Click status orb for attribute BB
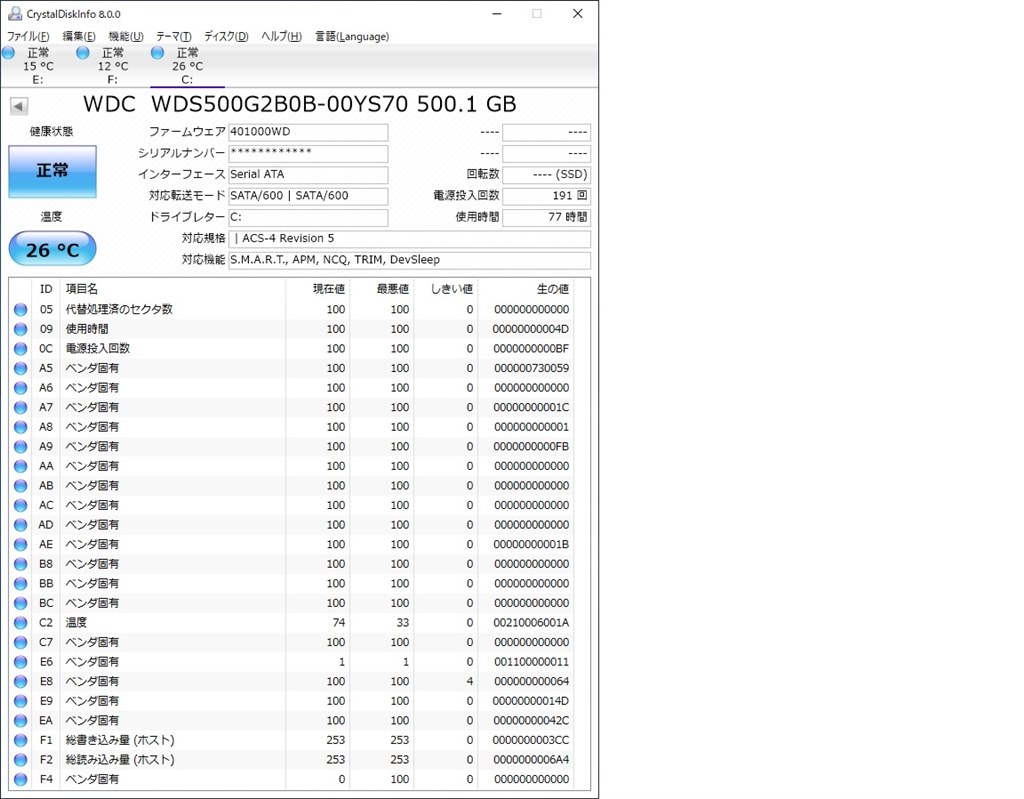 [x=21, y=584]
